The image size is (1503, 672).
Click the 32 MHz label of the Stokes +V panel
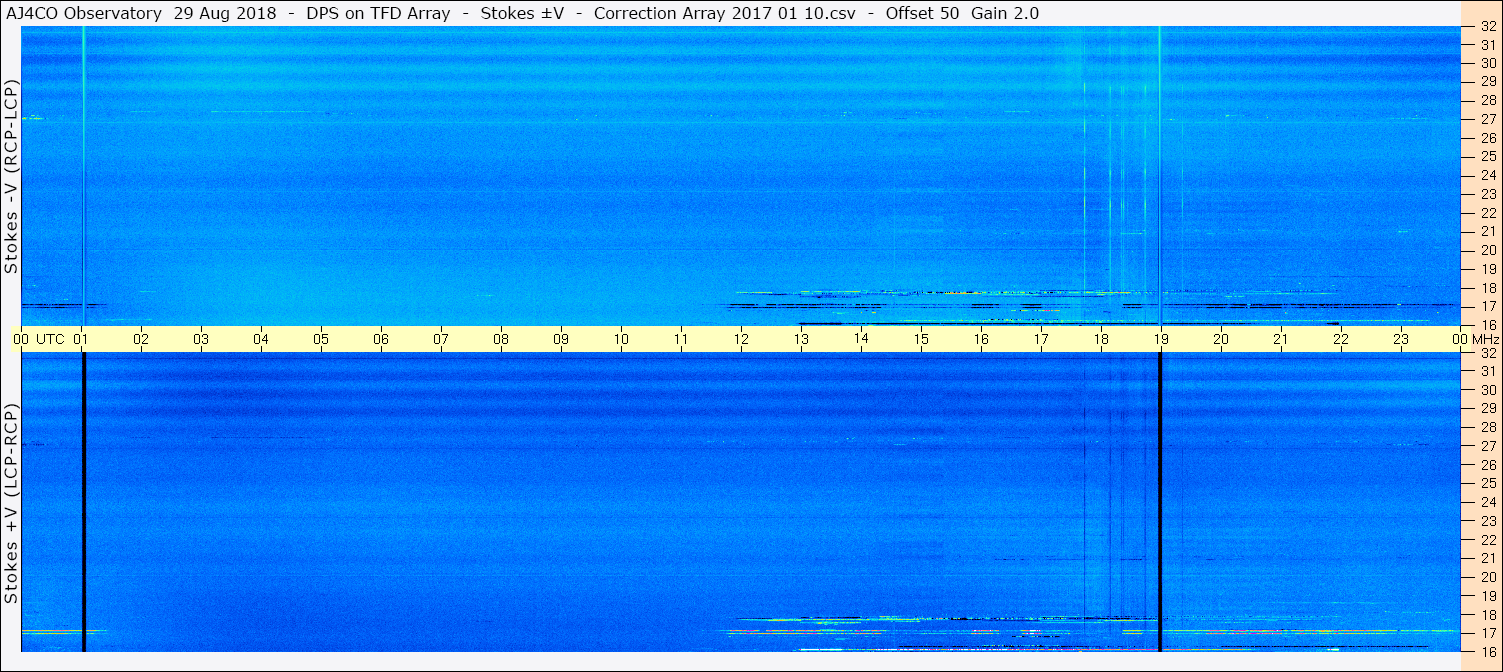tap(1487, 353)
